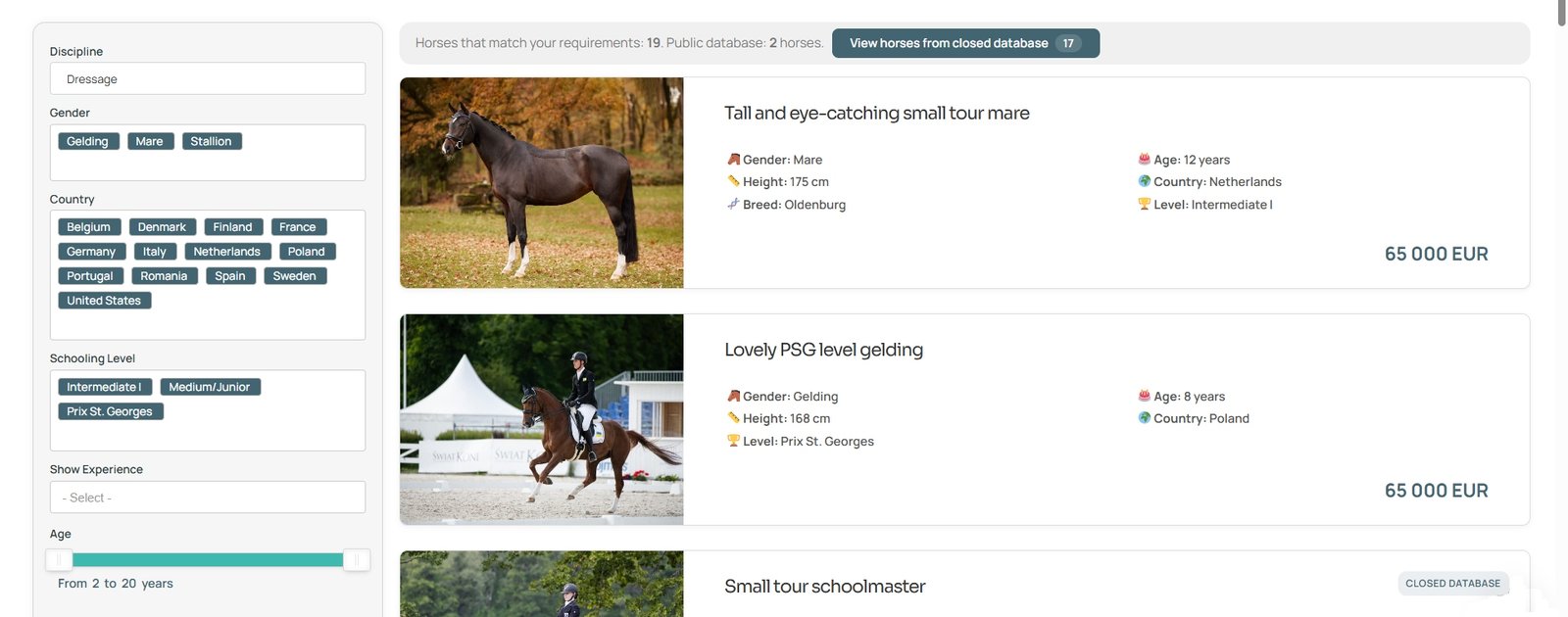Viewport: 1568px width, 617px height.
Task: Open the Tall and eye-catching small tour mare listing
Action: coord(876,113)
